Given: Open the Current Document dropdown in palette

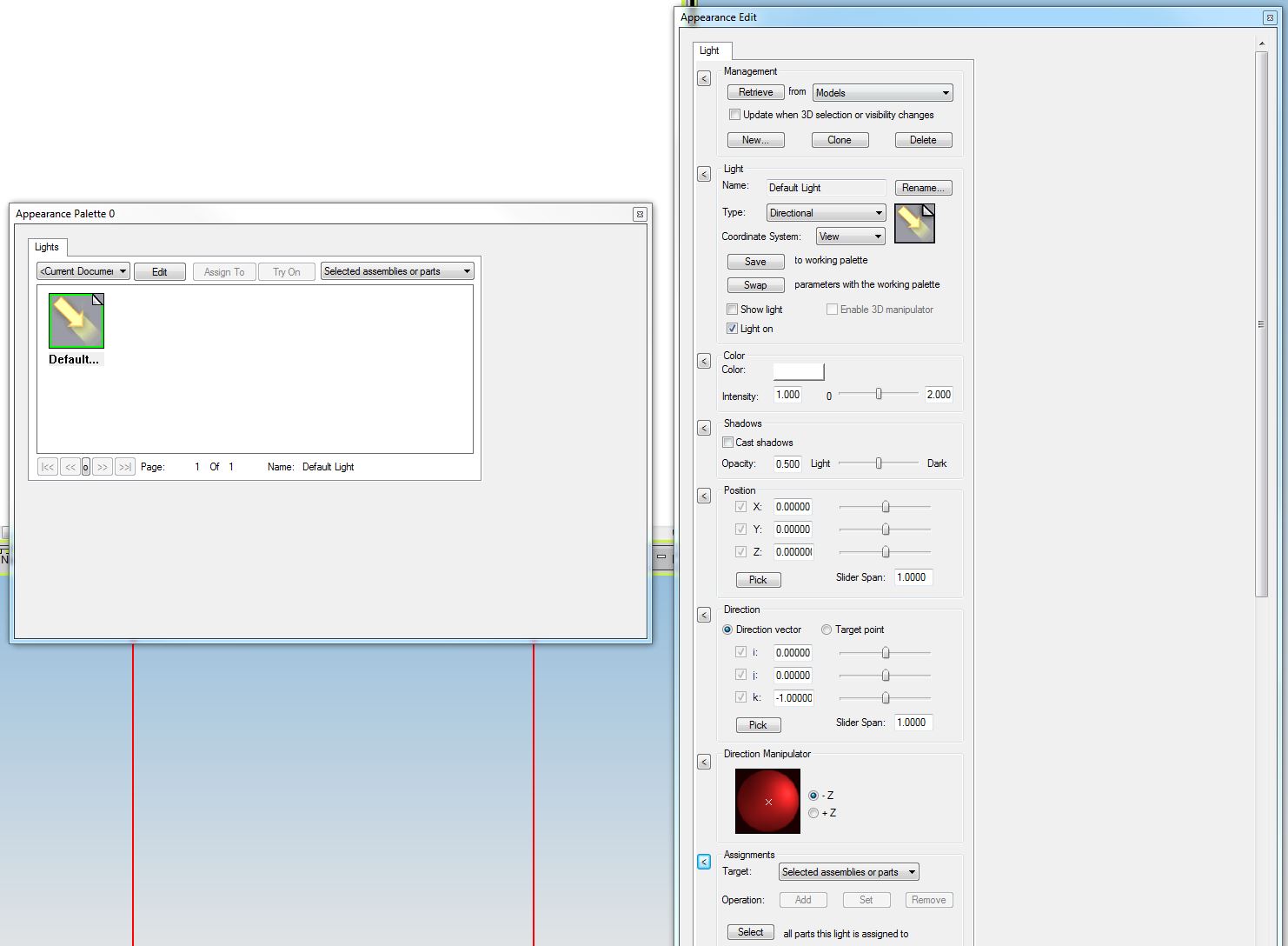Looking at the screenshot, I should (83, 271).
